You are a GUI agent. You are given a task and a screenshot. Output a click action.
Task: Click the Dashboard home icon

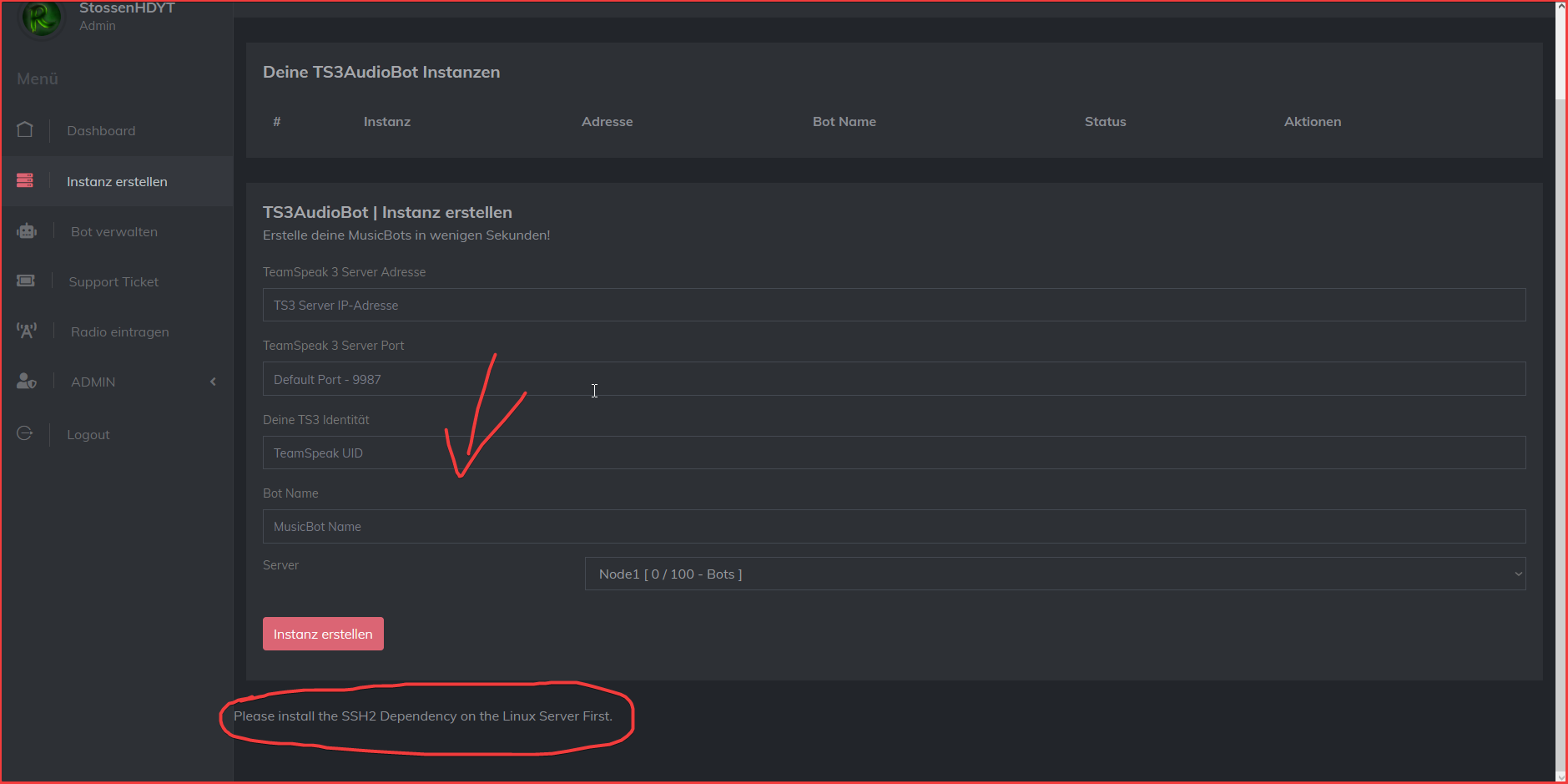point(25,130)
